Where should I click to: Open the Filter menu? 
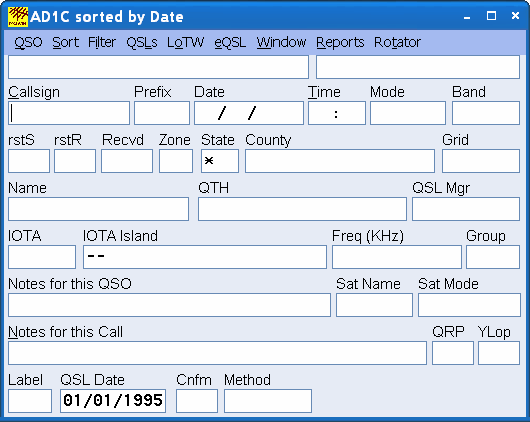click(x=102, y=43)
